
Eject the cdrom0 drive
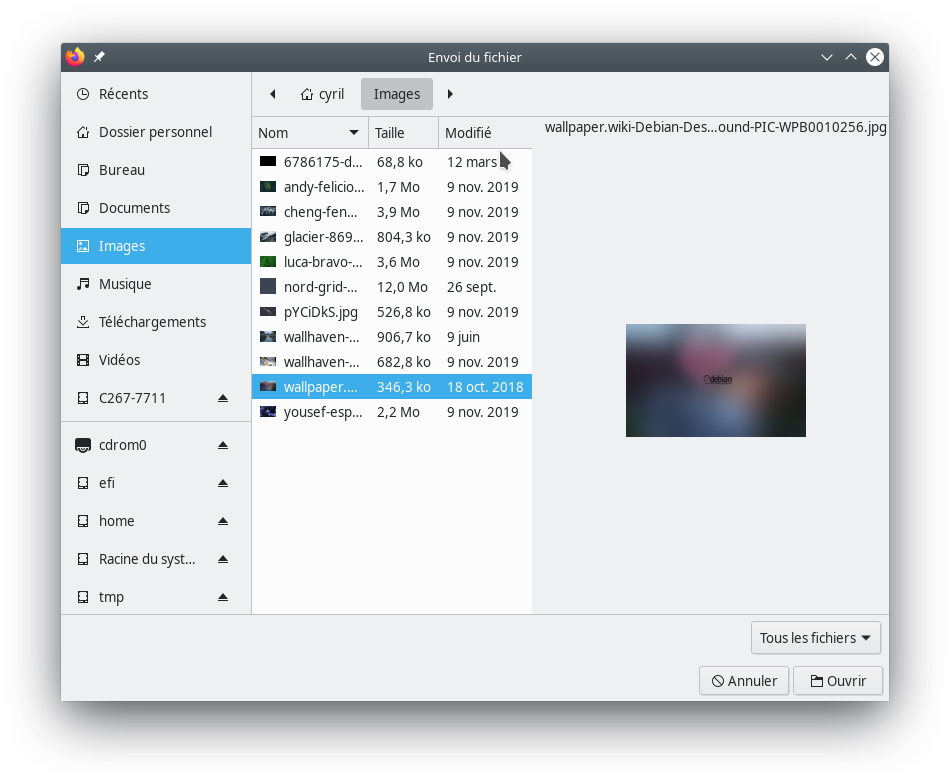(223, 445)
